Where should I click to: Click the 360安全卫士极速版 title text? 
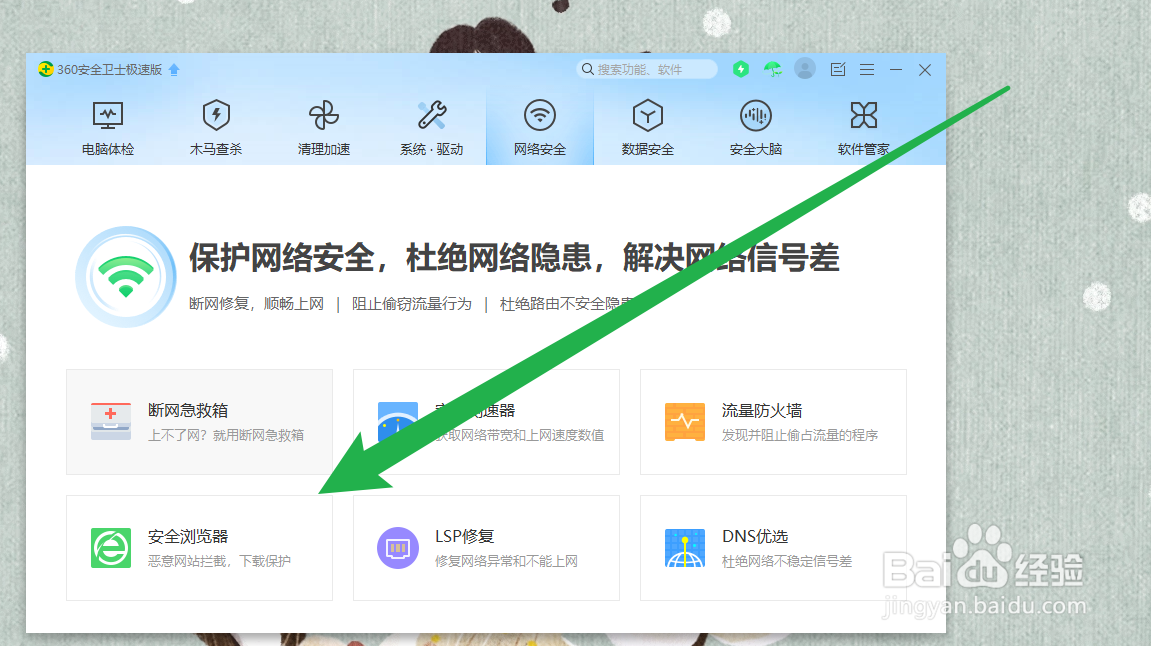[x=109, y=70]
